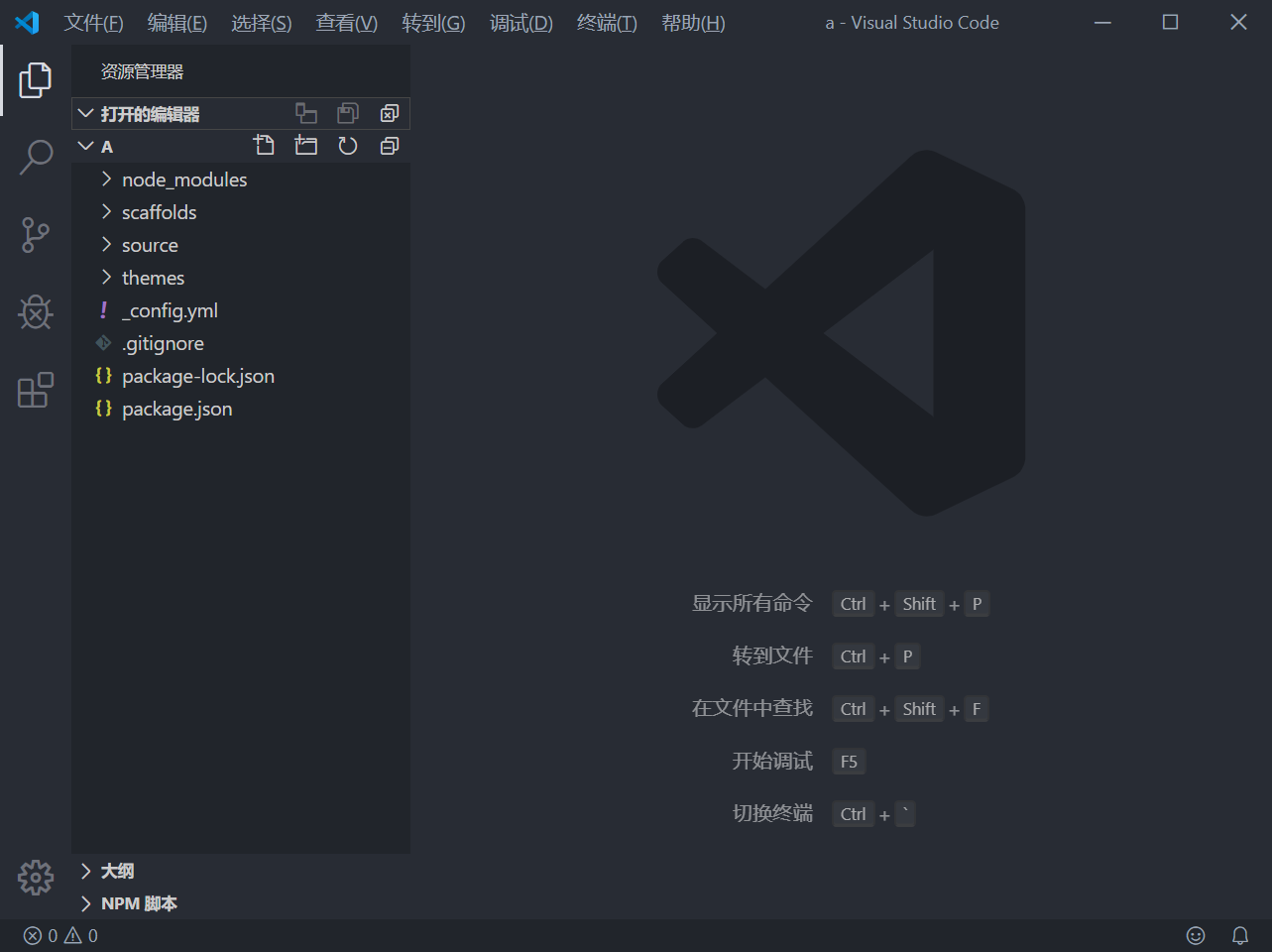The image size is (1272, 952).
Task: Collapse all folders in explorer
Action: point(390,146)
